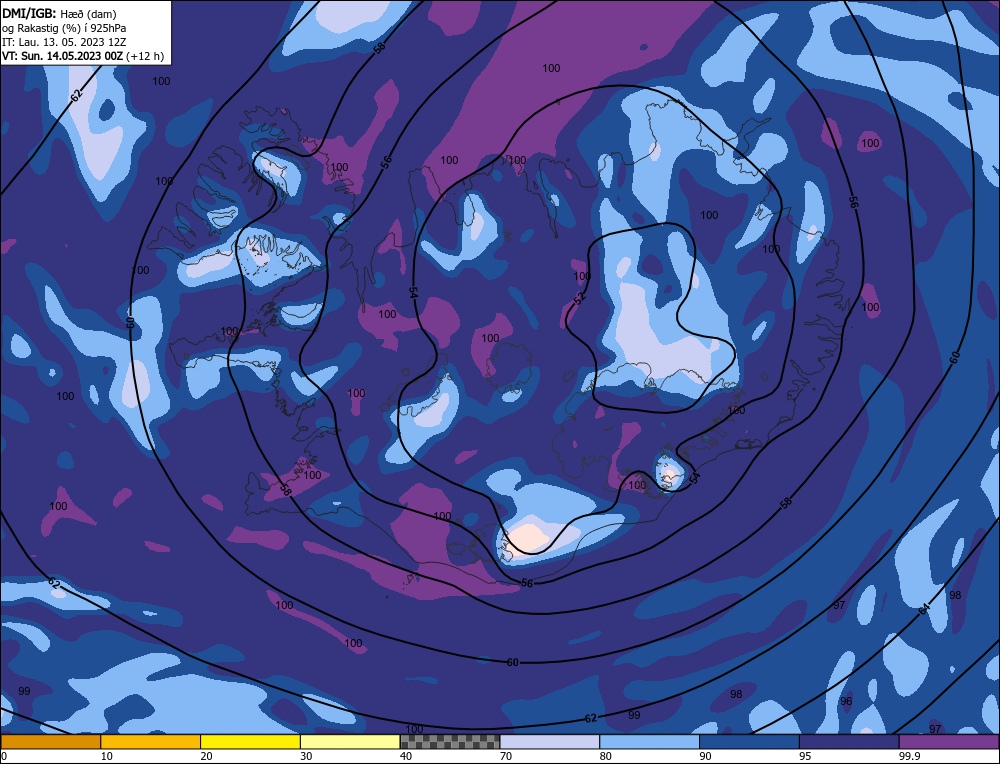Click the medium blue 90–95 legend swatch
This screenshot has height=764, width=1000.
click(749, 742)
